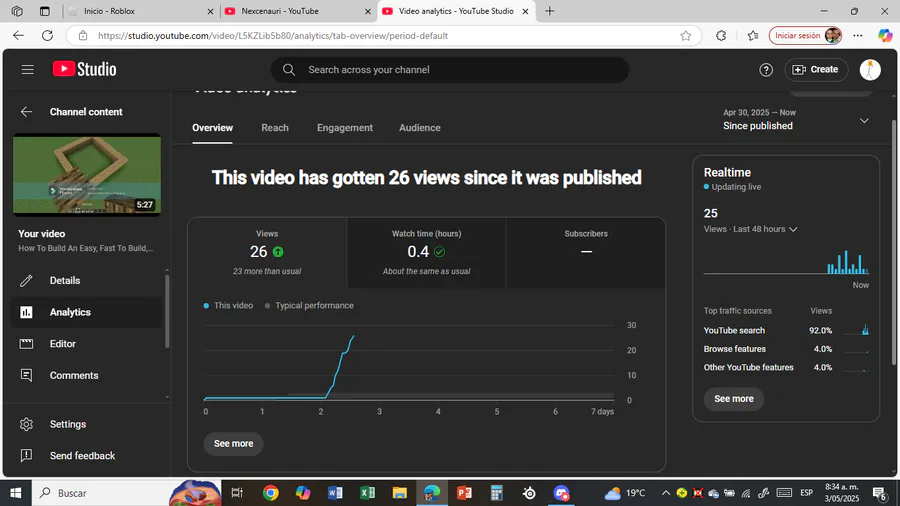Select the Subscribers metric card
Screen dimensions: 900x506
coord(585,252)
